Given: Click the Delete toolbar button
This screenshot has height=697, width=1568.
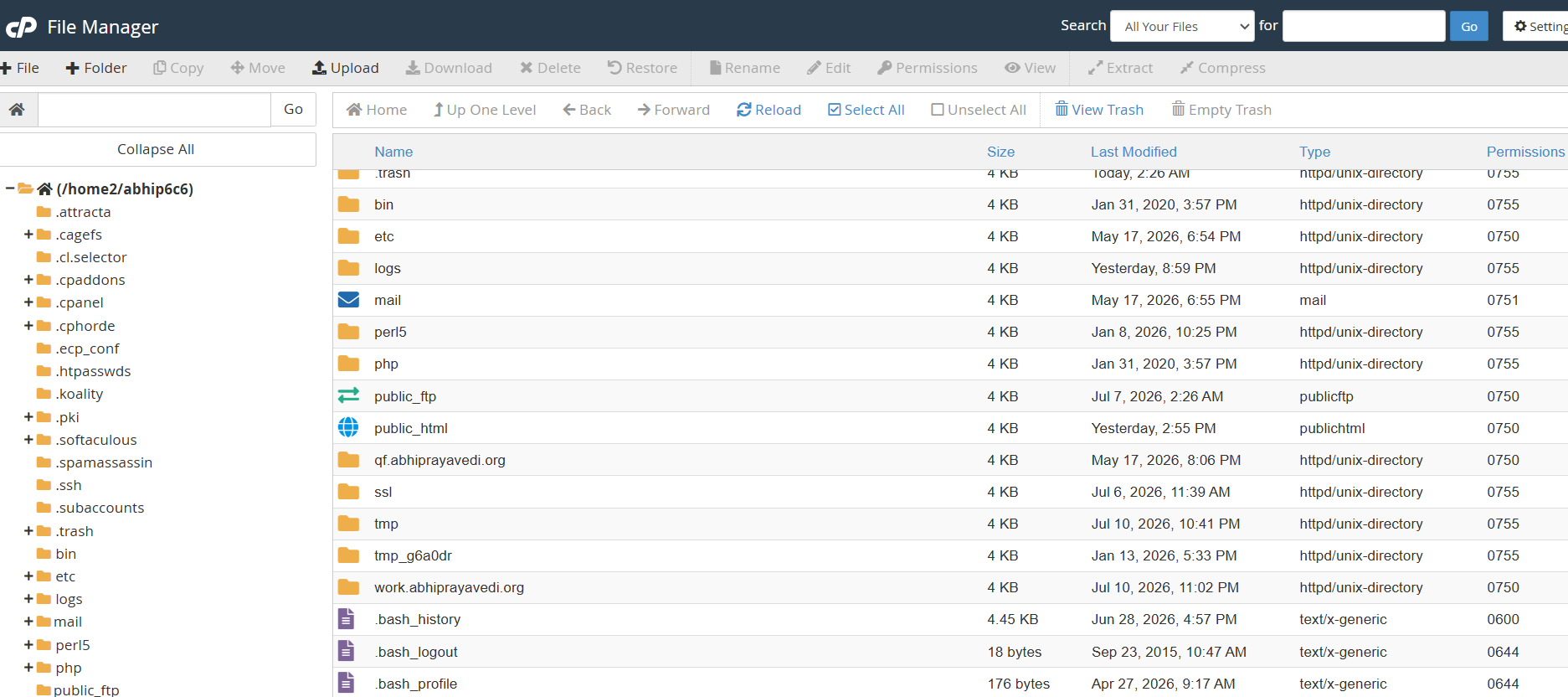Looking at the screenshot, I should (x=550, y=68).
